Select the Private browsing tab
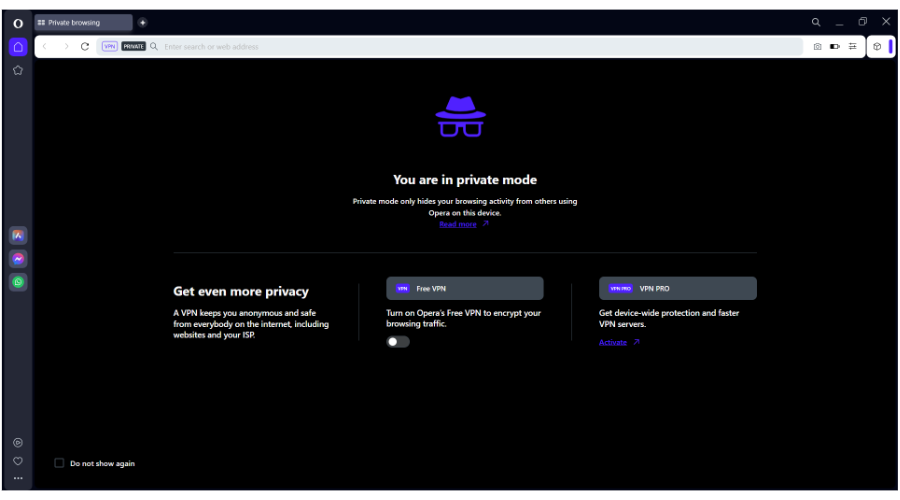The height and width of the screenshot is (500, 900). [83, 22]
